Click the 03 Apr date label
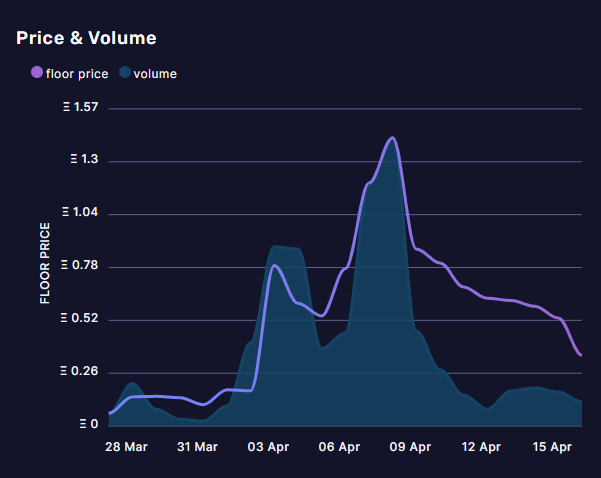Viewport: 601px width, 478px height. click(269, 446)
